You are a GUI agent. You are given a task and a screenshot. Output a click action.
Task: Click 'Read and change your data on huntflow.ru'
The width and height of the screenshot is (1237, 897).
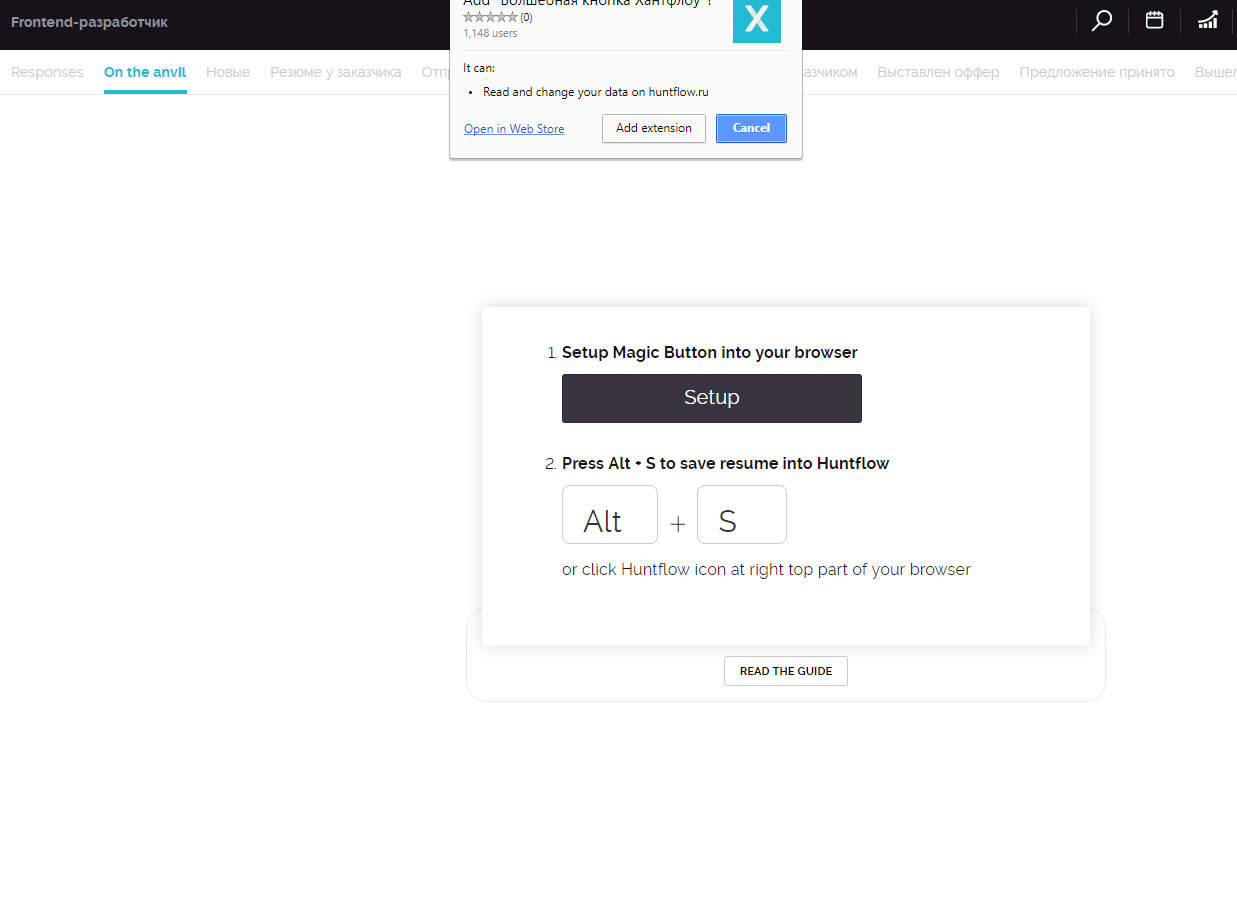[x=598, y=92]
